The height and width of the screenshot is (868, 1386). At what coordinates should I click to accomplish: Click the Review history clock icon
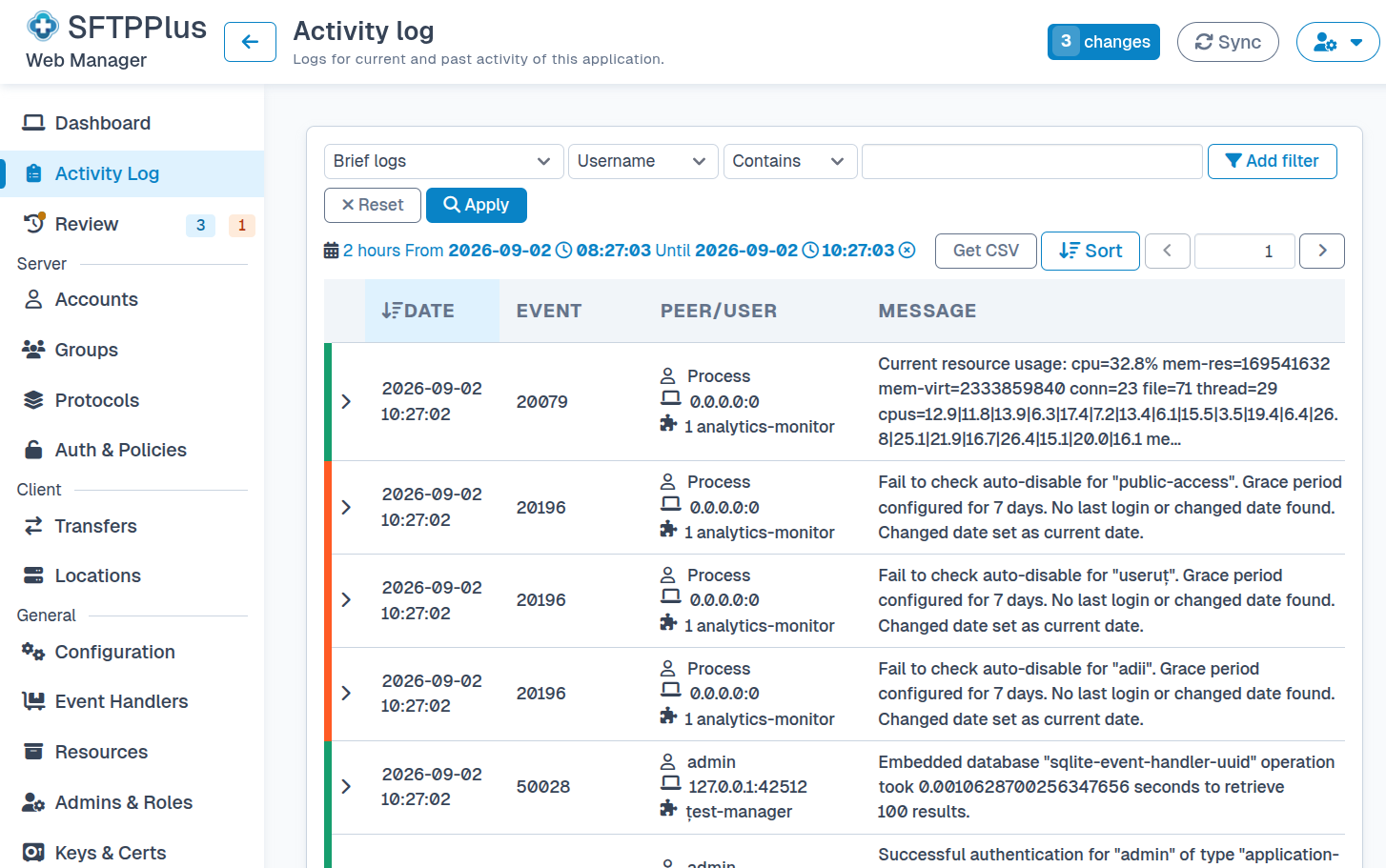point(34,223)
